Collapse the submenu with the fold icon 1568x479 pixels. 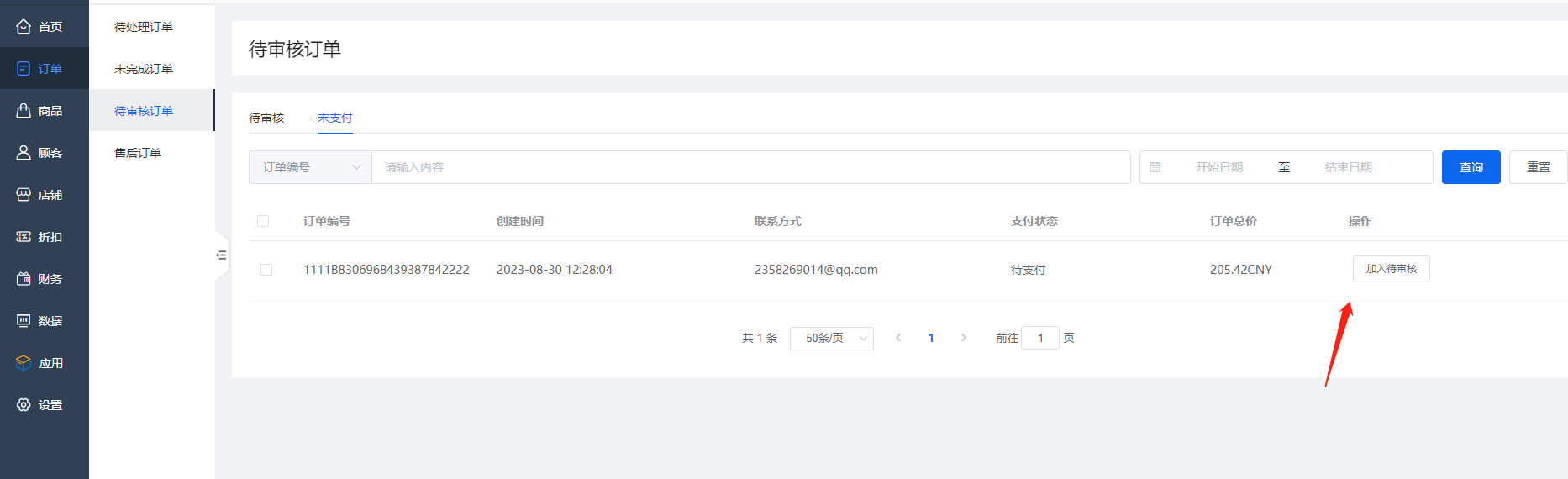[221, 255]
